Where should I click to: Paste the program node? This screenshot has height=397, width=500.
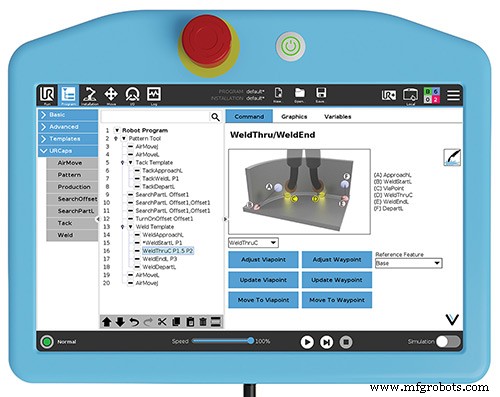point(190,322)
